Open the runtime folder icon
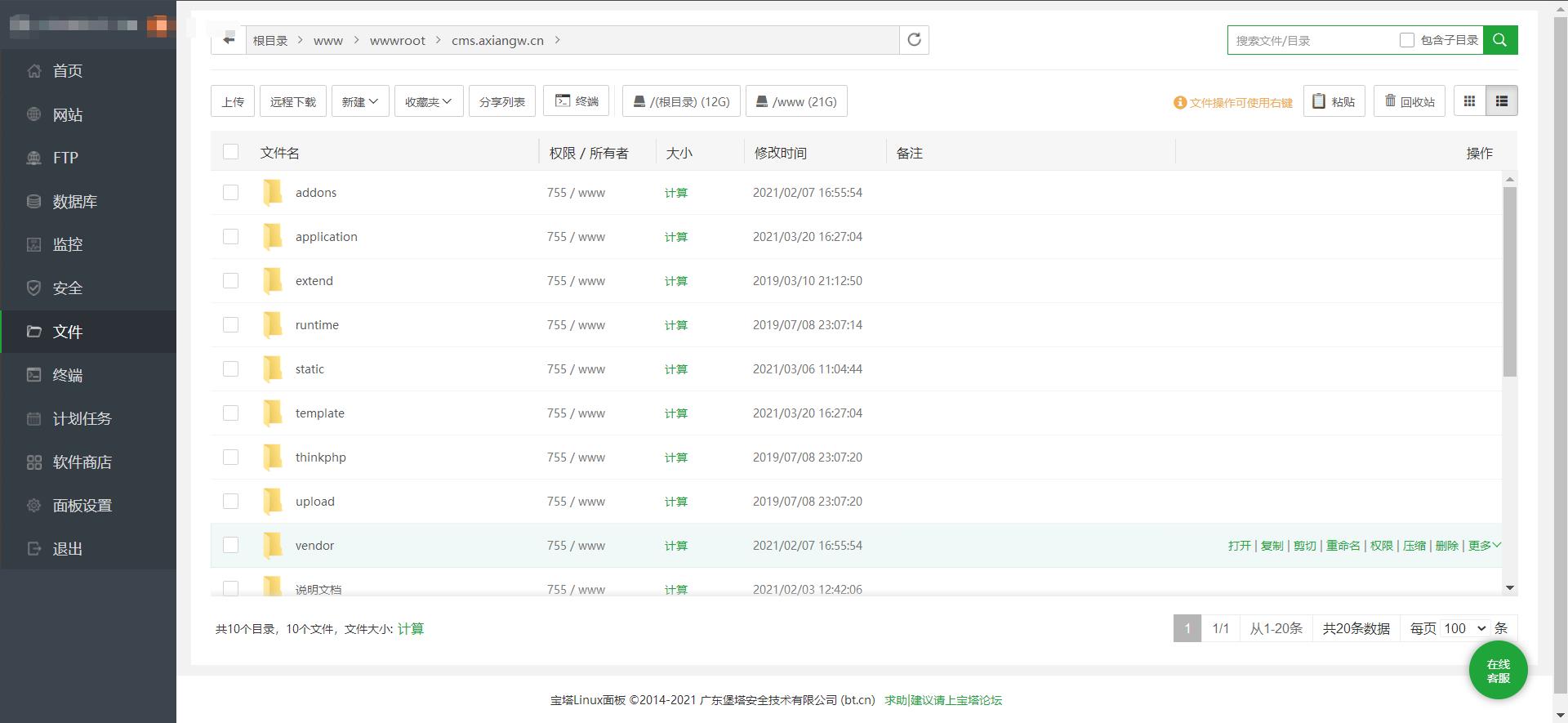 (x=273, y=325)
